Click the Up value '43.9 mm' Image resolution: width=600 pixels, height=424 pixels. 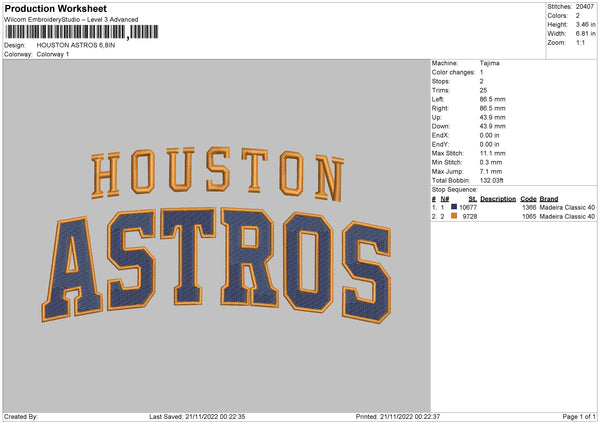[x=492, y=117]
